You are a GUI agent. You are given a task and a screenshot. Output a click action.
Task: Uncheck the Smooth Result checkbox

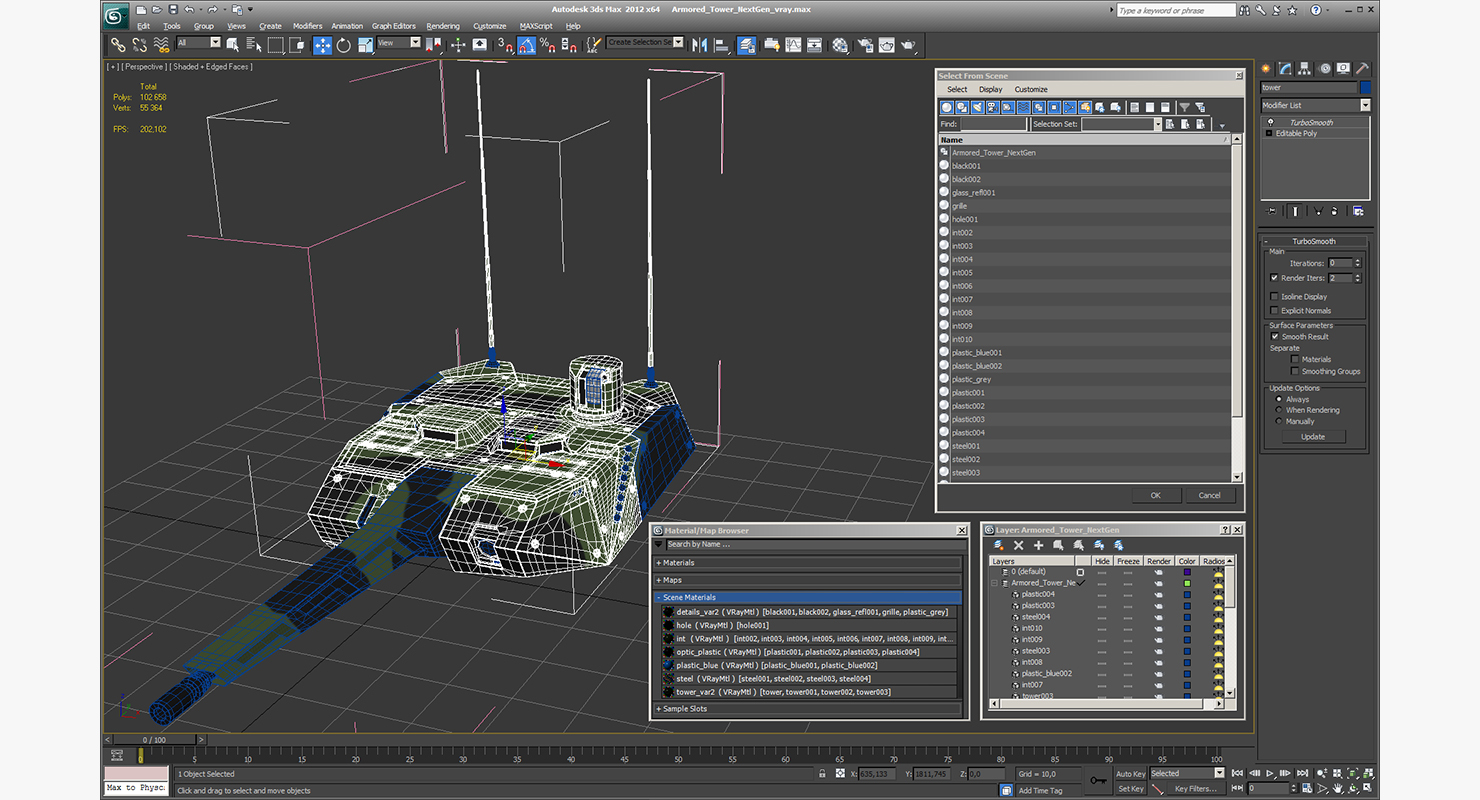click(1275, 337)
